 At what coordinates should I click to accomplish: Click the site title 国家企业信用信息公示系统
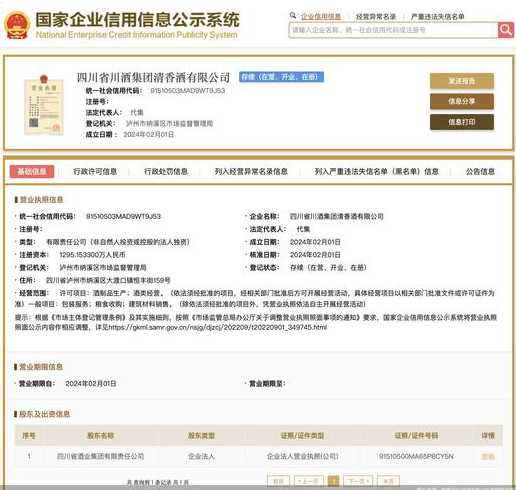(x=137, y=20)
